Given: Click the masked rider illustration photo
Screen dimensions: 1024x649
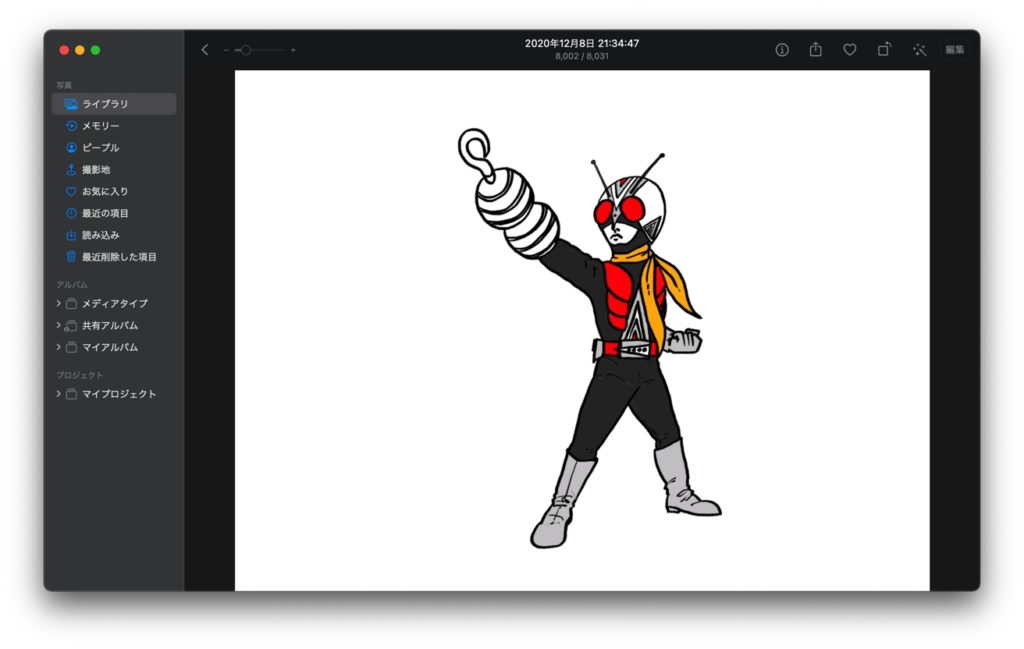Looking at the screenshot, I should [582, 330].
